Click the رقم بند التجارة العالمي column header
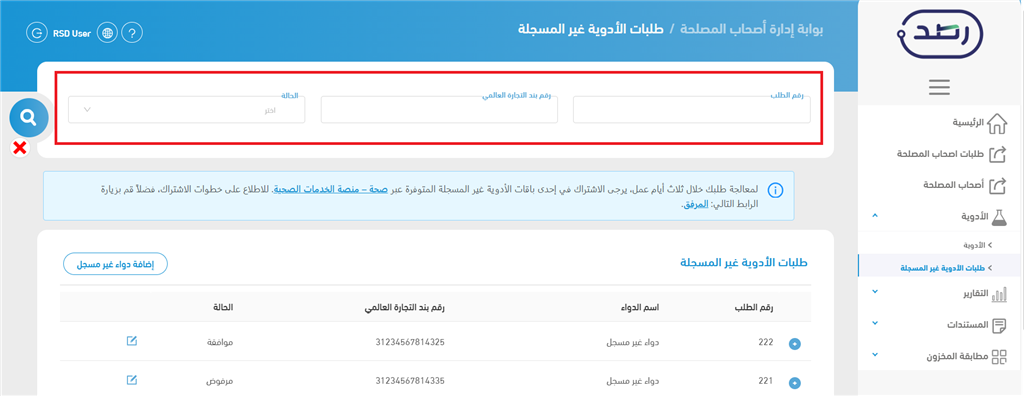1024x396 pixels. [405, 307]
